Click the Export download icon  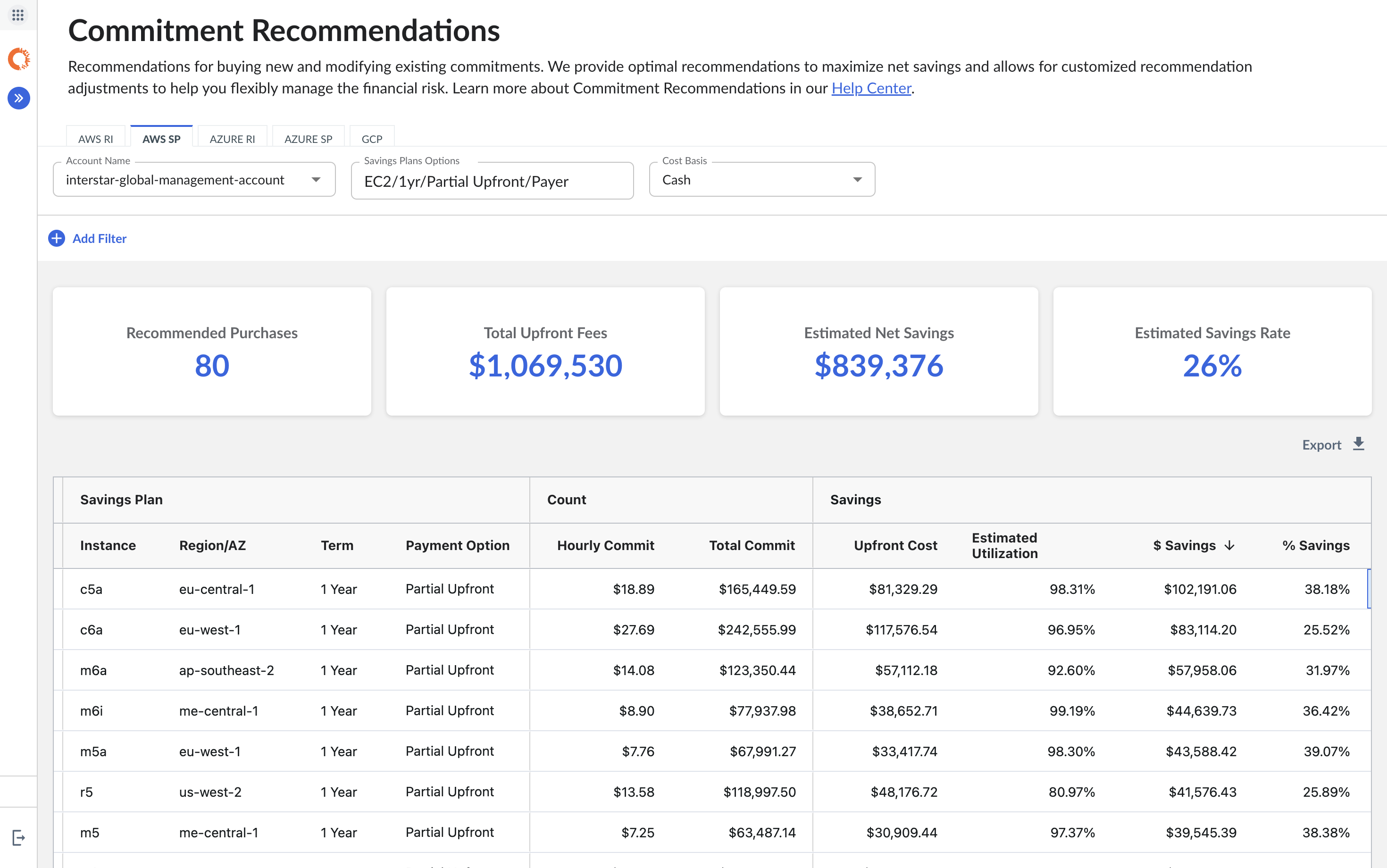click(1358, 444)
